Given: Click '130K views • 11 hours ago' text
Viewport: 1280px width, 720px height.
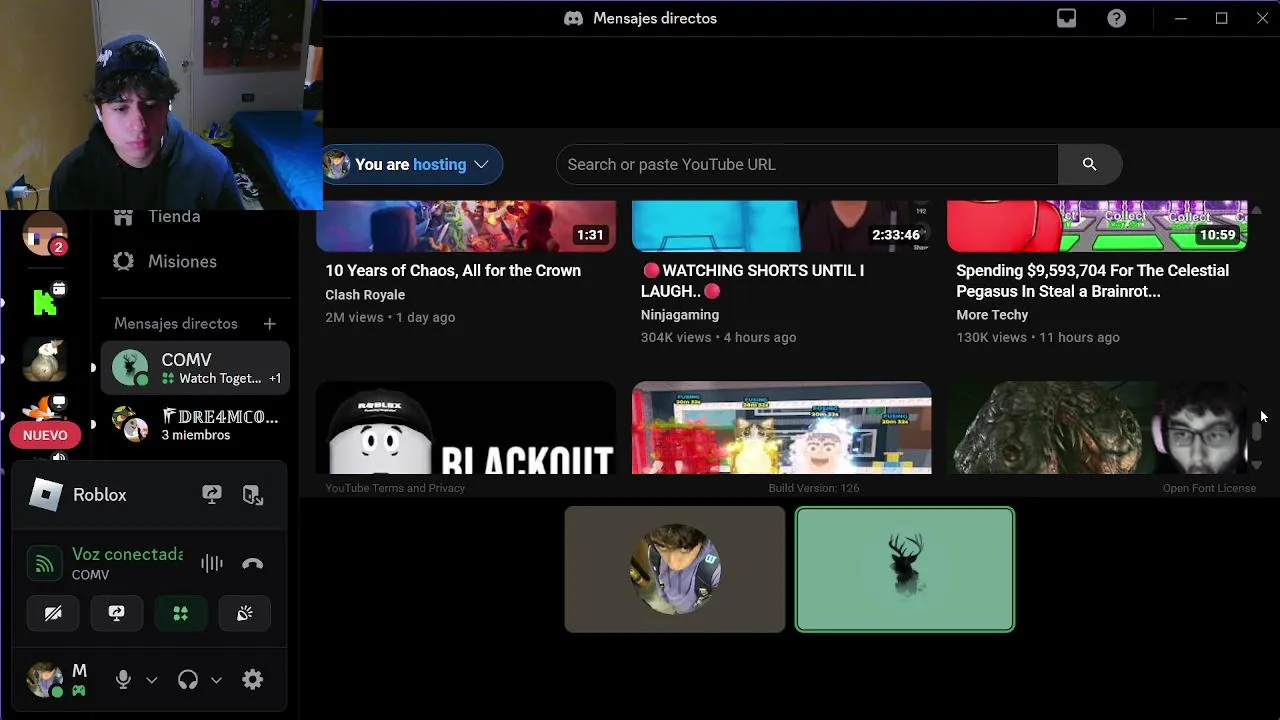Looking at the screenshot, I should (x=1038, y=337).
